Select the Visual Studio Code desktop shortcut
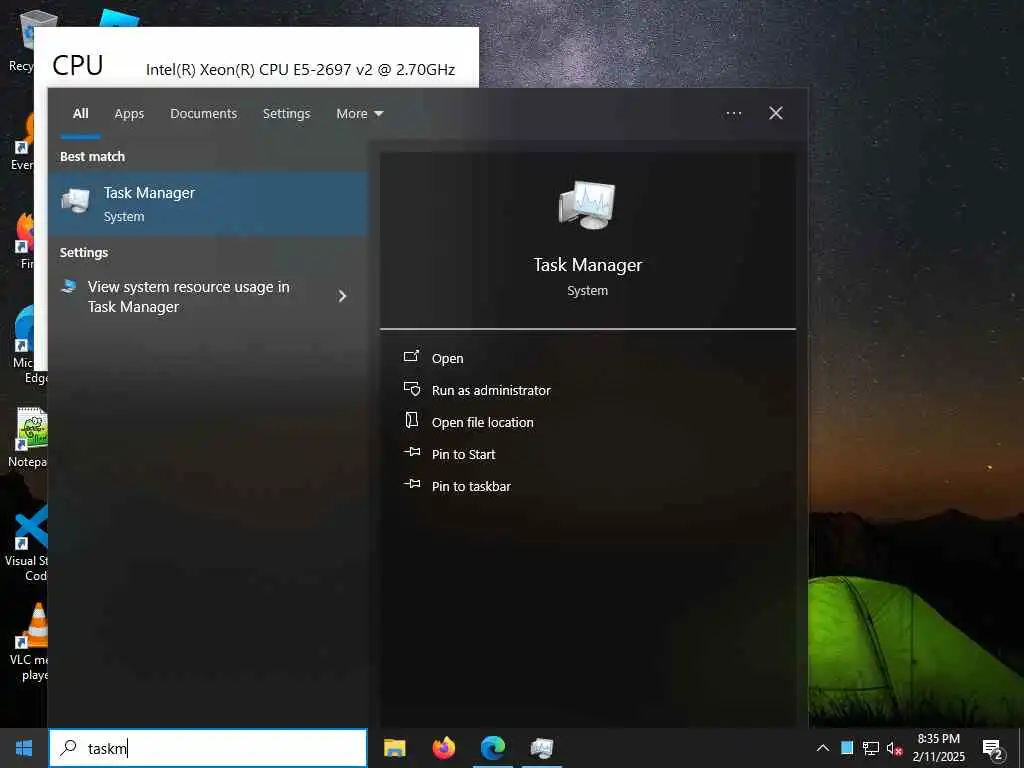 (x=26, y=542)
